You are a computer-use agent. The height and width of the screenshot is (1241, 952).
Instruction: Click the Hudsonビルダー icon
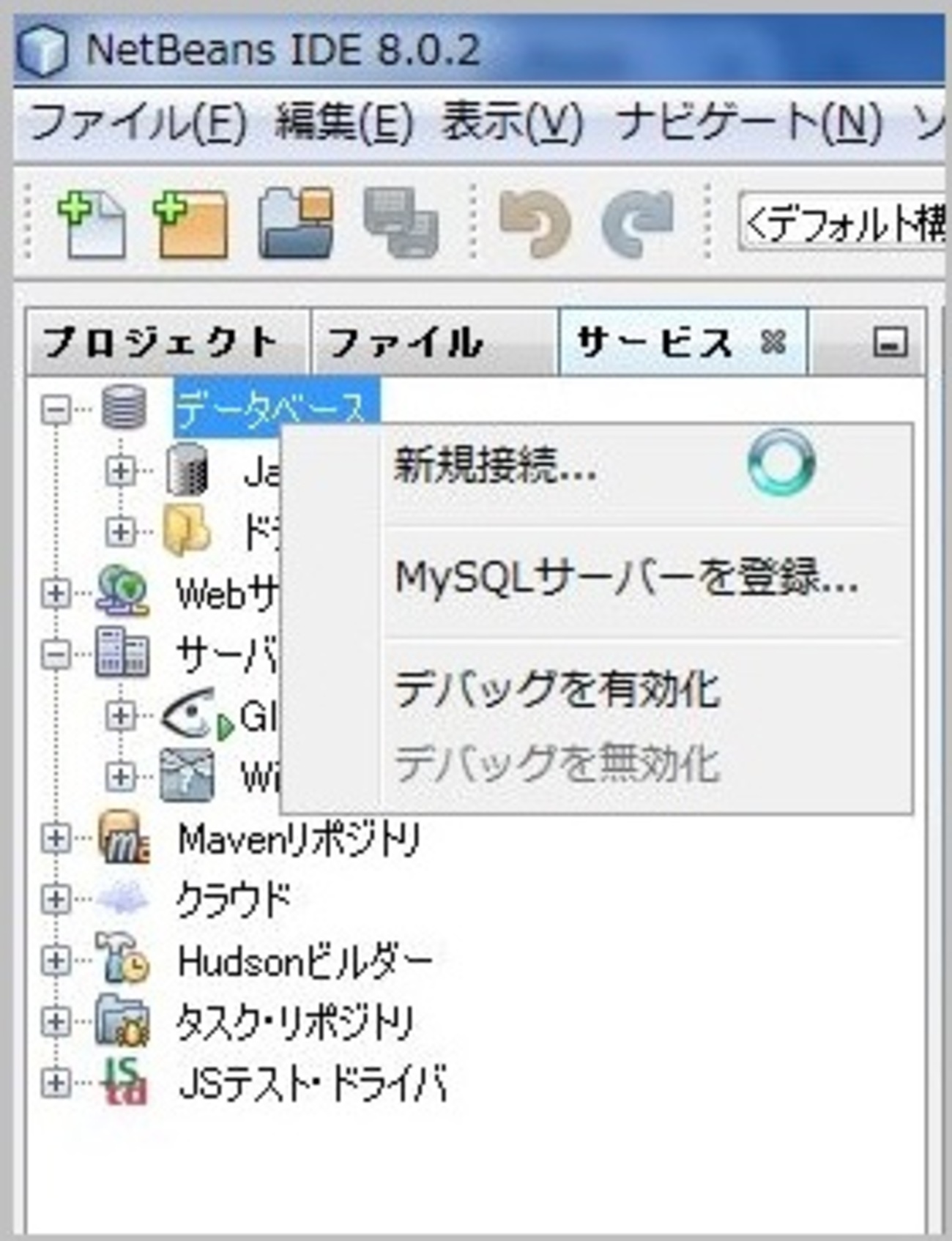point(124,959)
